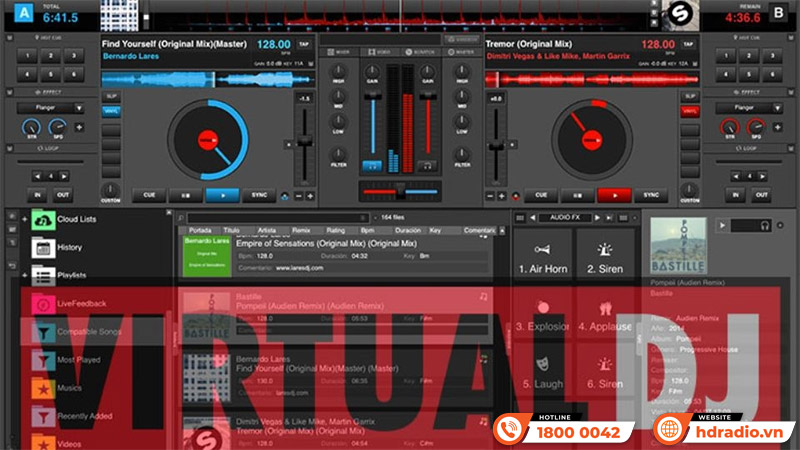Toggle the blue headphone cue button for deck A
The width and height of the screenshot is (800, 450).
(372, 166)
